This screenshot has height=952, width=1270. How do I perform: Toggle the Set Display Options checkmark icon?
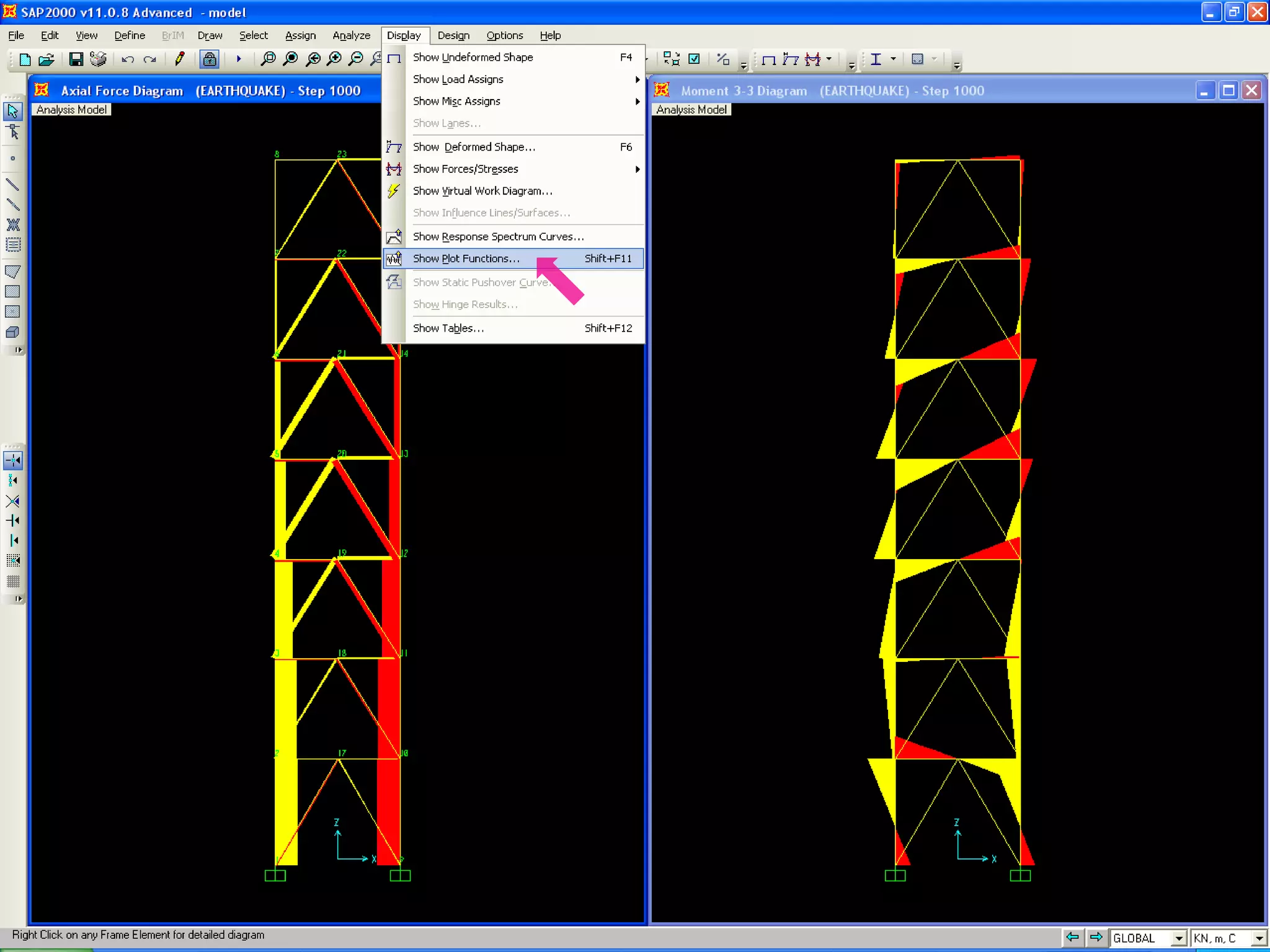tap(695, 59)
